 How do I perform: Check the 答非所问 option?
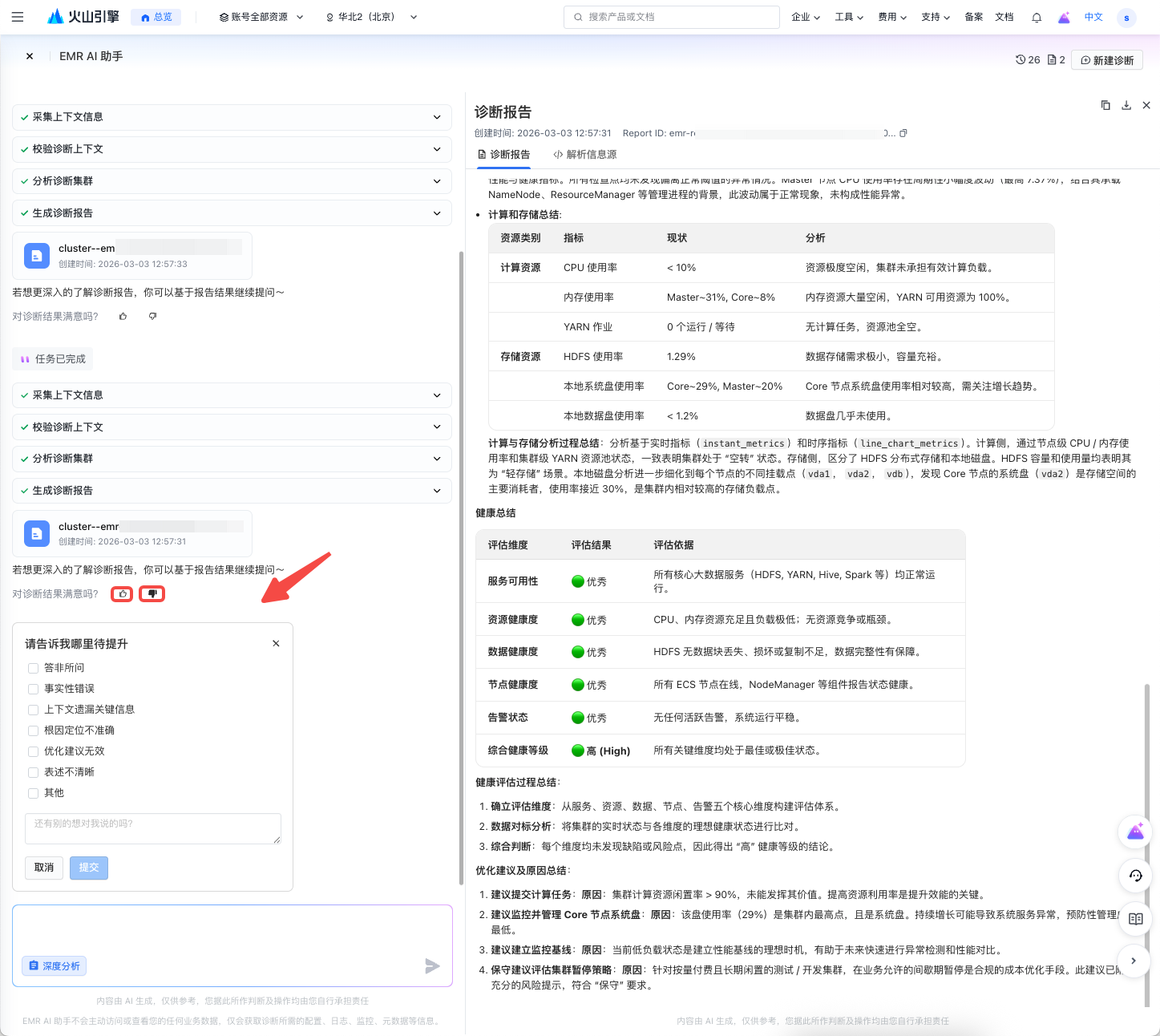coord(34,668)
